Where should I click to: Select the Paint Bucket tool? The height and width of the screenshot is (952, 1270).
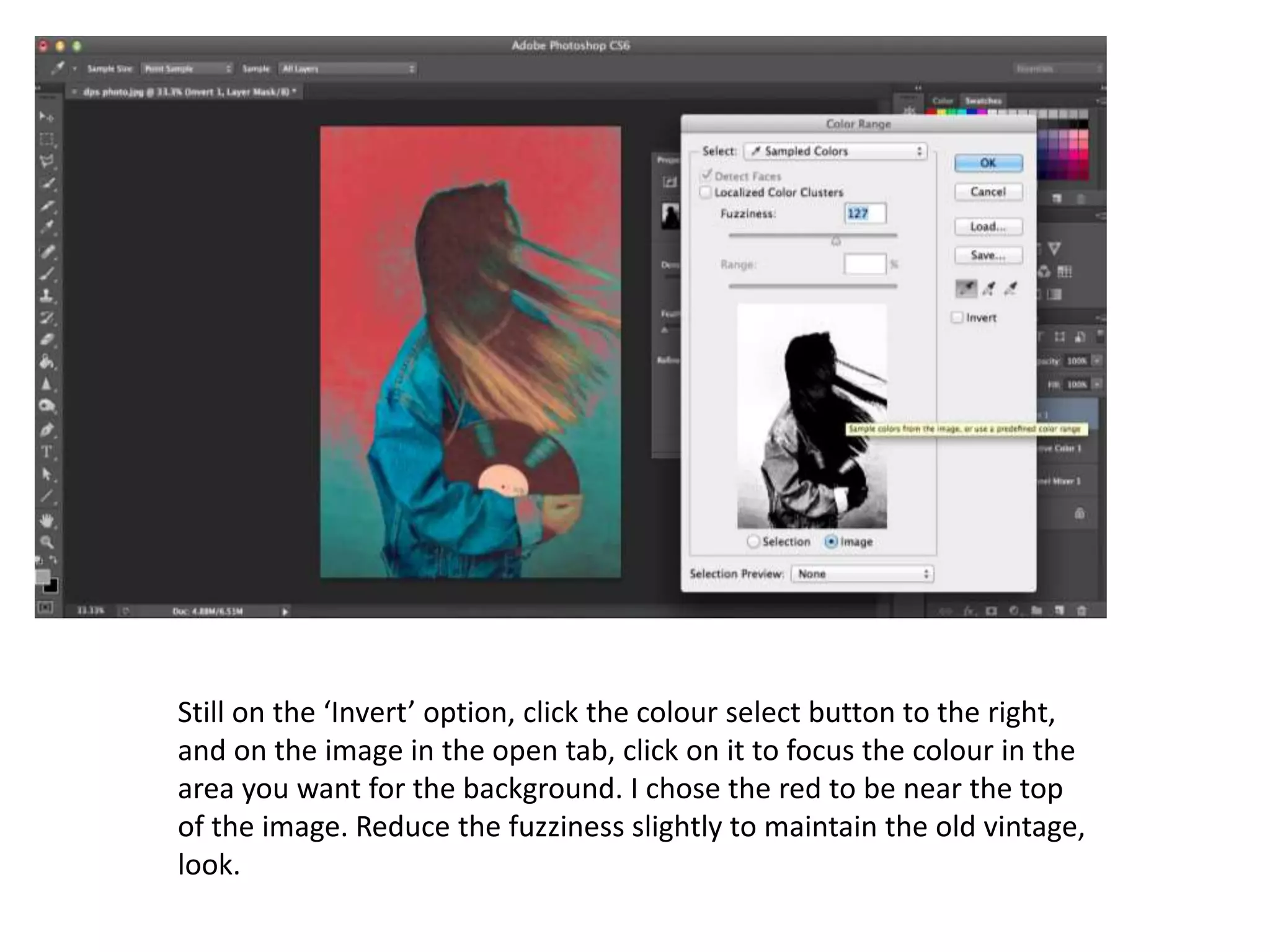tap(47, 362)
